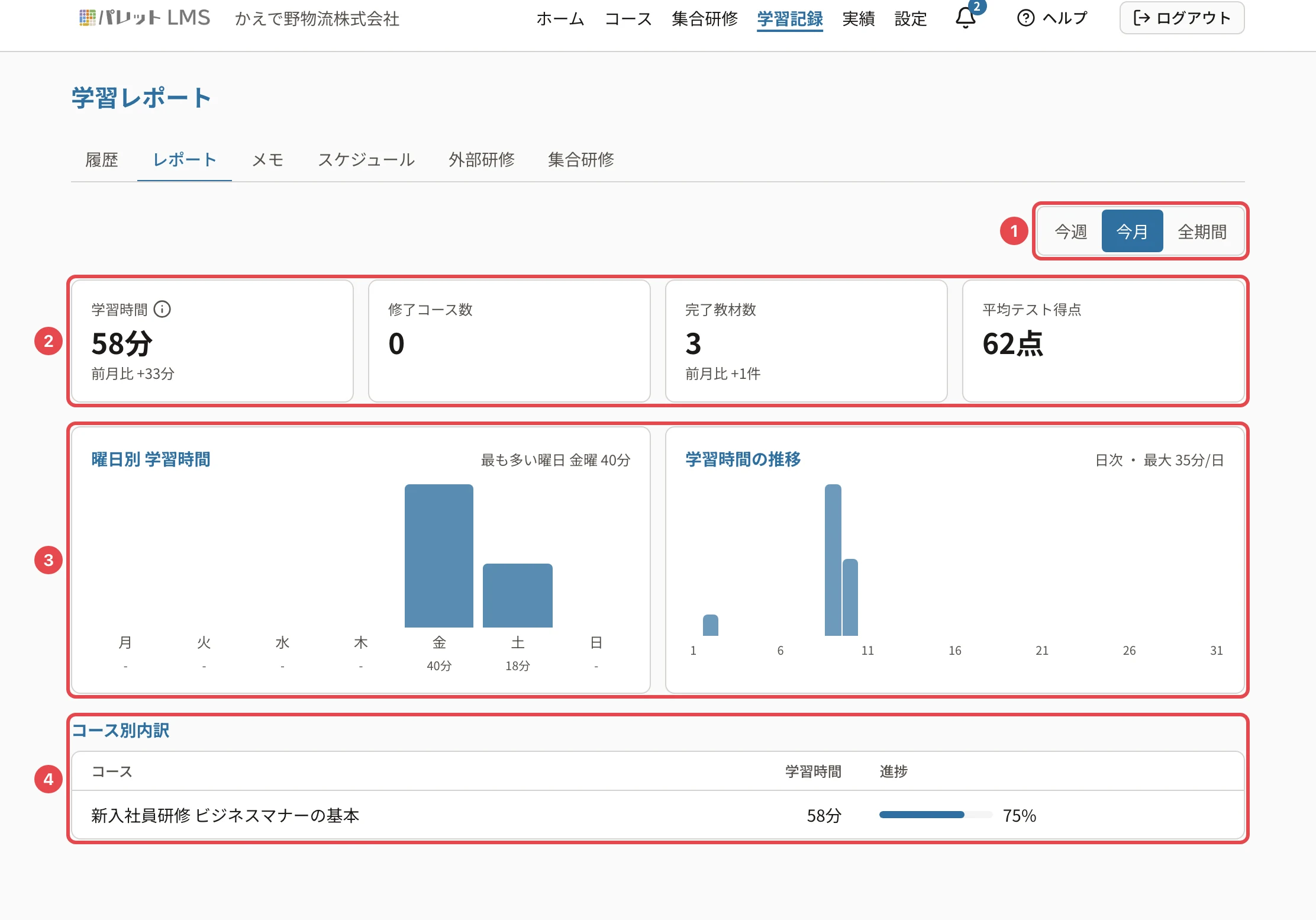Screen dimensions: 1316x920
Task: Click the company name かえで野物流株式会社
Action: tap(317, 19)
